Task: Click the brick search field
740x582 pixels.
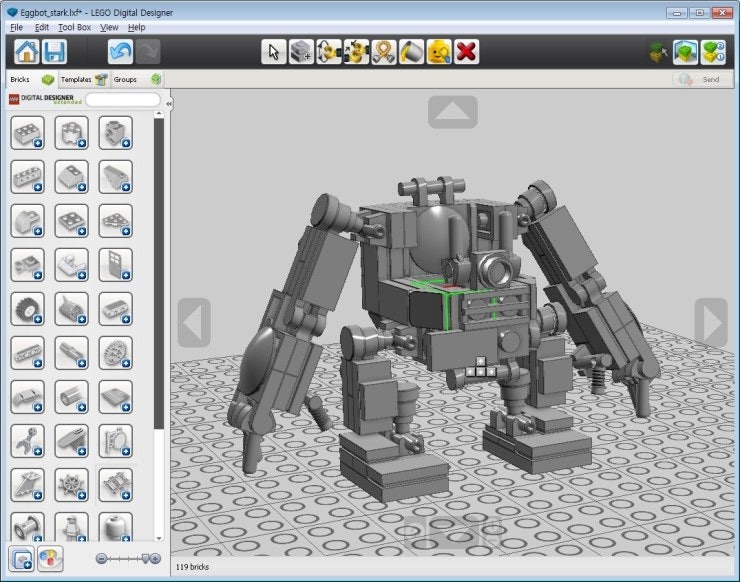Action: [x=123, y=100]
